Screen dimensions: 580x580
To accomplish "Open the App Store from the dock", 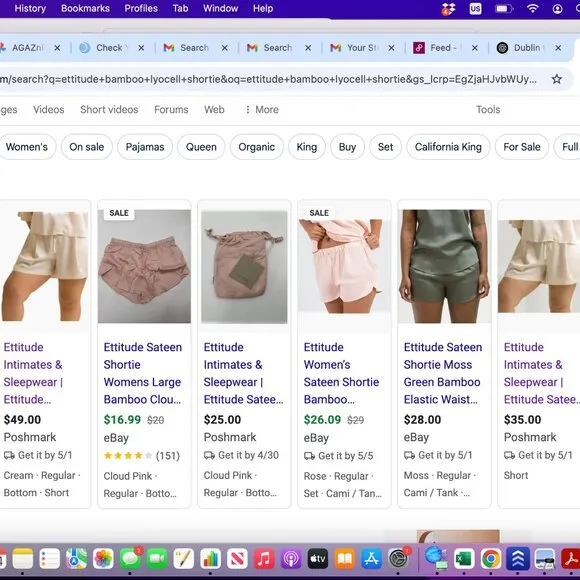I will pos(371,558).
